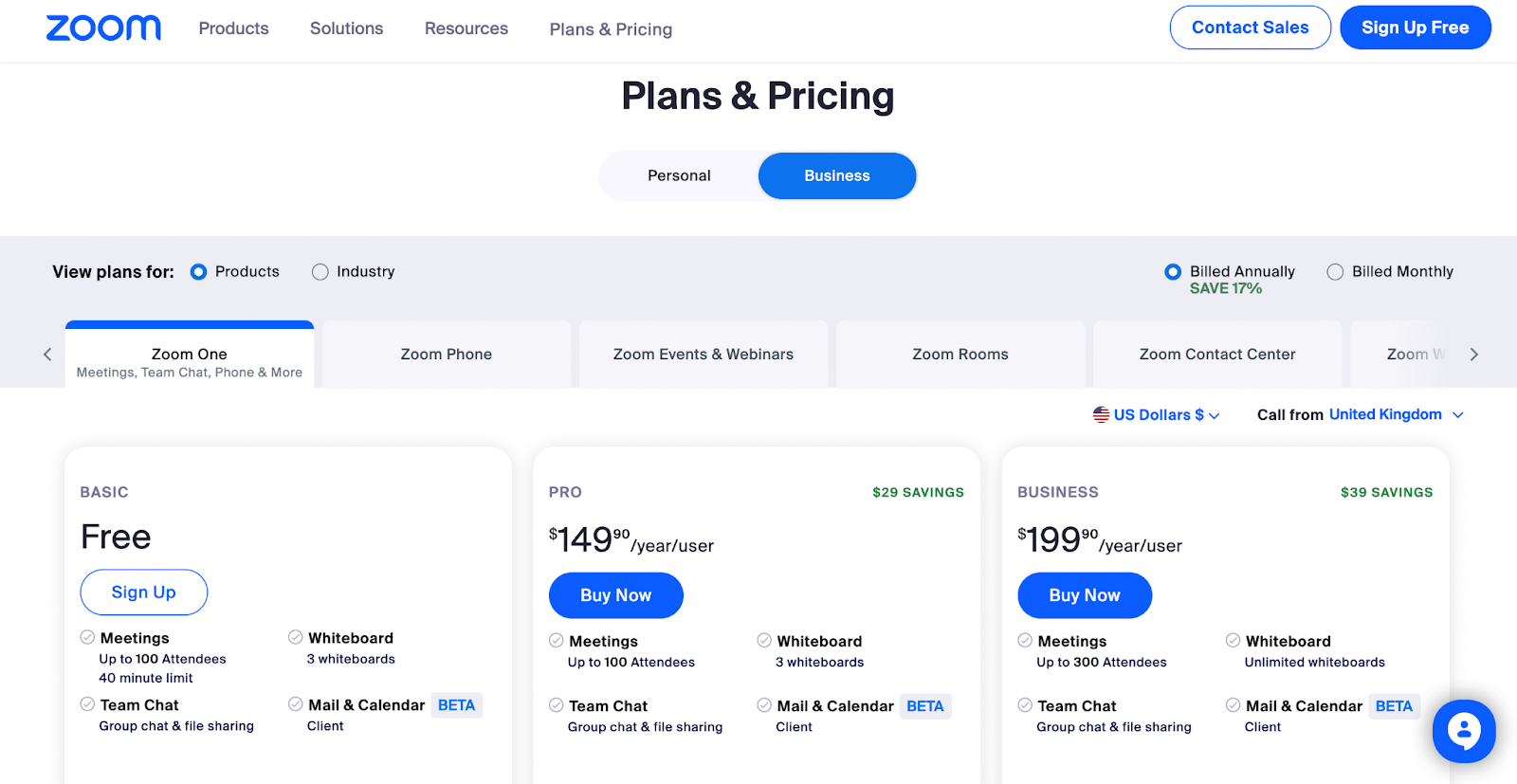This screenshot has height=784, width=1517.
Task: Click the Basic plan Meetings checkmark icon
Action: click(x=87, y=638)
